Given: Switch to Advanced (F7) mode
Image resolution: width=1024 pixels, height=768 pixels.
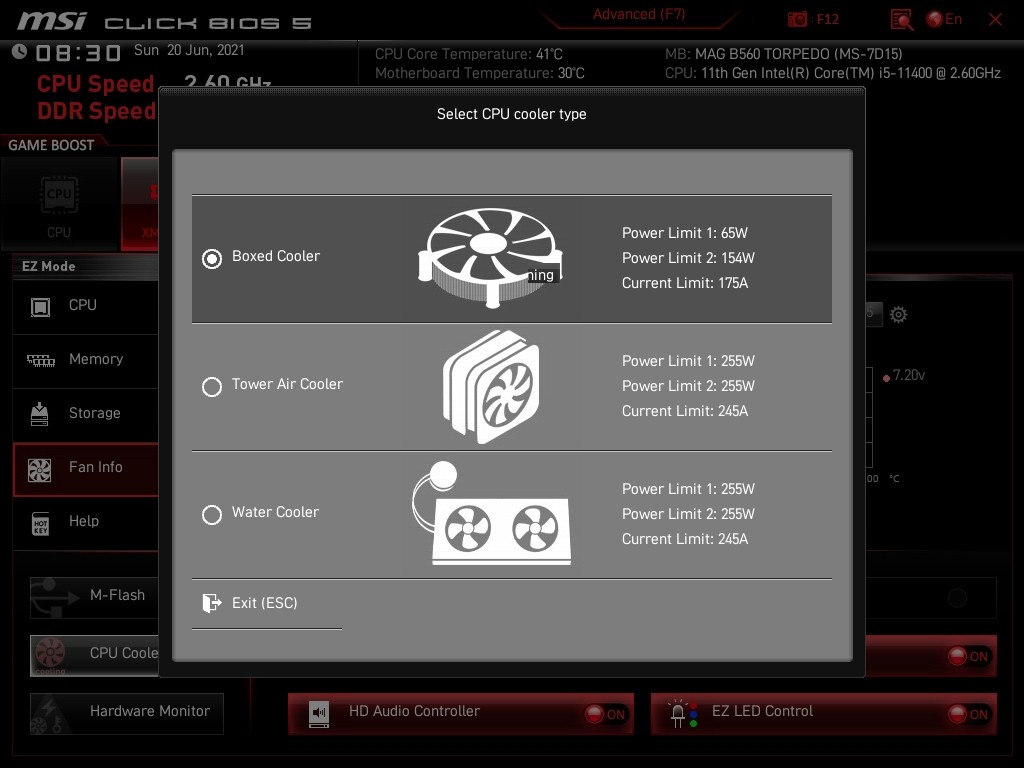Looking at the screenshot, I should pos(638,14).
